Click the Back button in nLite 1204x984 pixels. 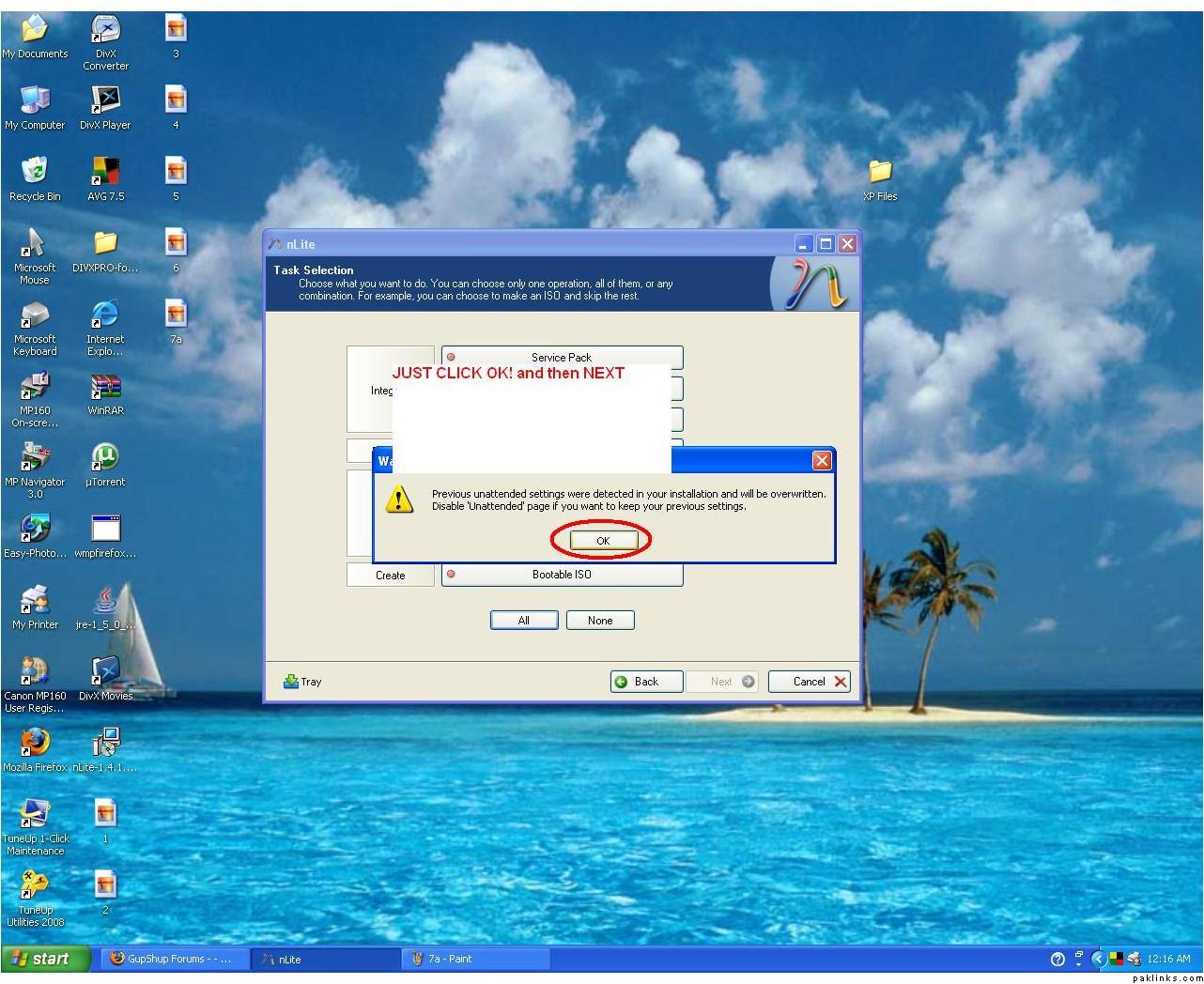point(646,682)
